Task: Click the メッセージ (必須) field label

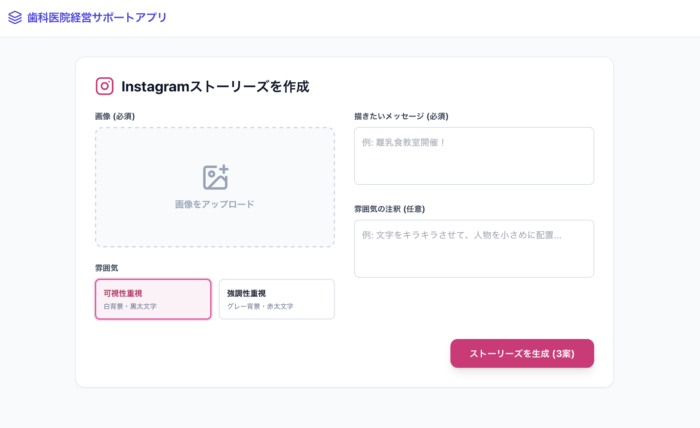Action: pos(401,116)
